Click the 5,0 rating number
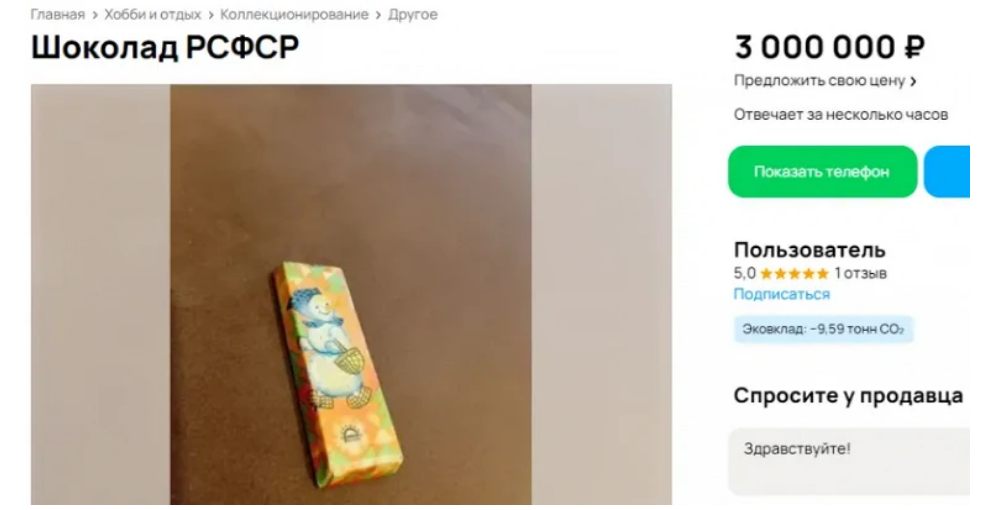 coord(745,274)
